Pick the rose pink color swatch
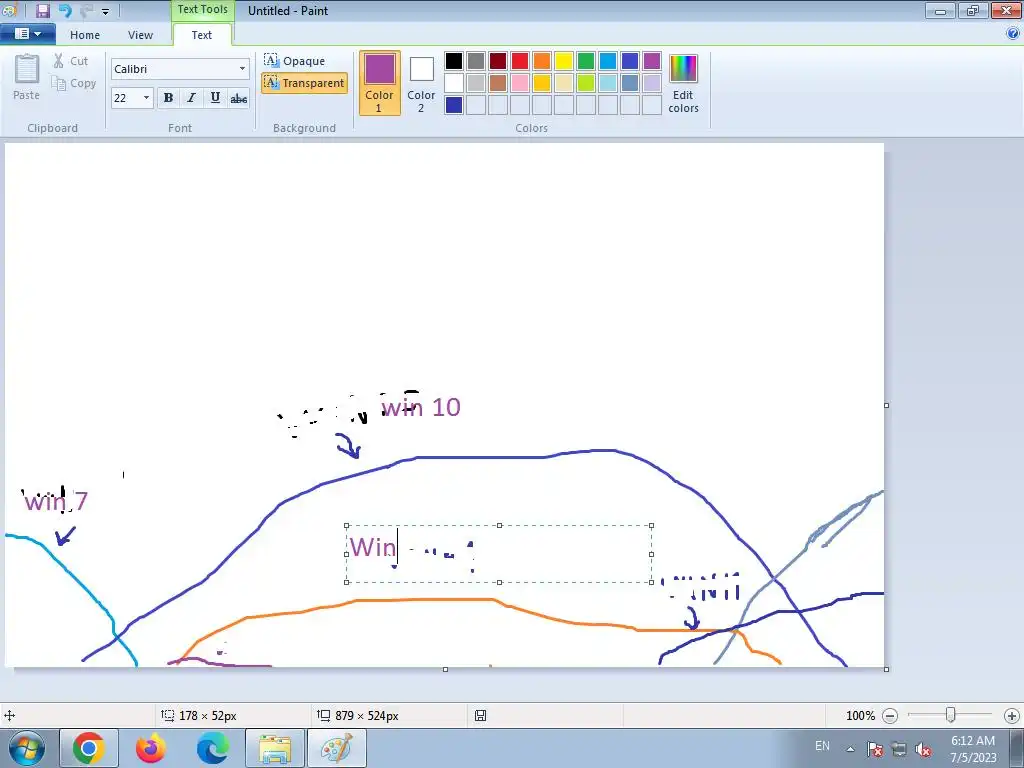The height and width of the screenshot is (768, 1024). (520, 83)
